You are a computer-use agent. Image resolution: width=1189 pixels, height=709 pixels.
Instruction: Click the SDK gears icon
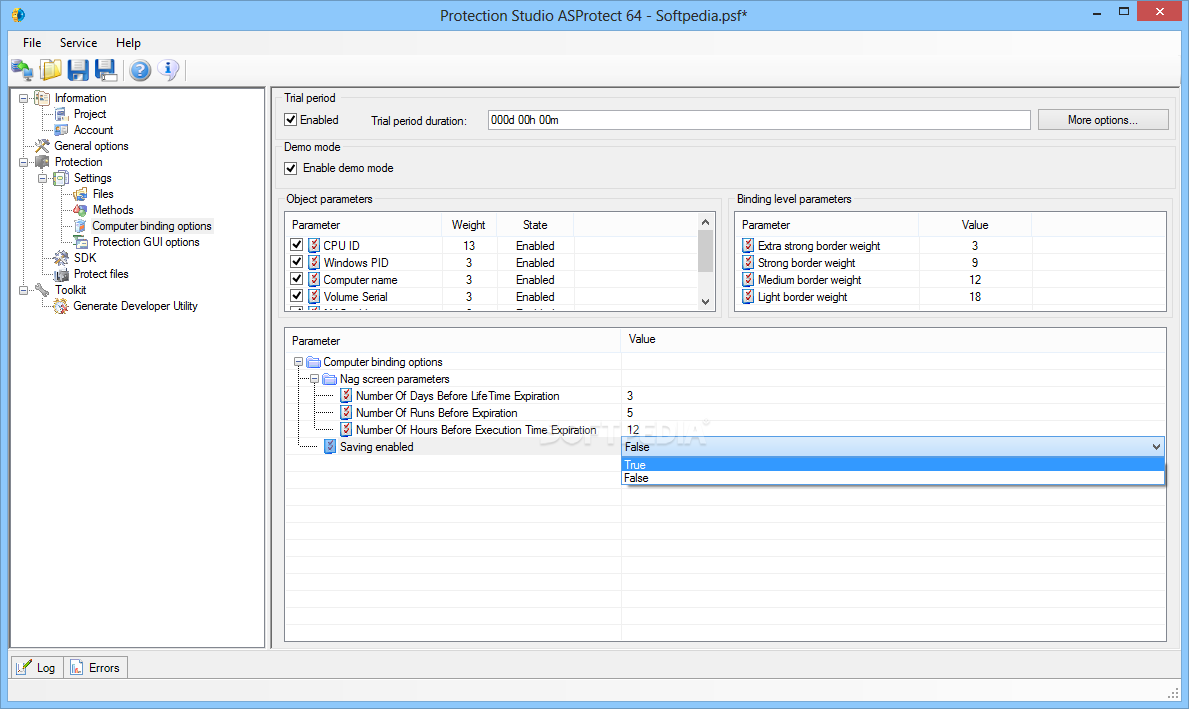point(61,258)
